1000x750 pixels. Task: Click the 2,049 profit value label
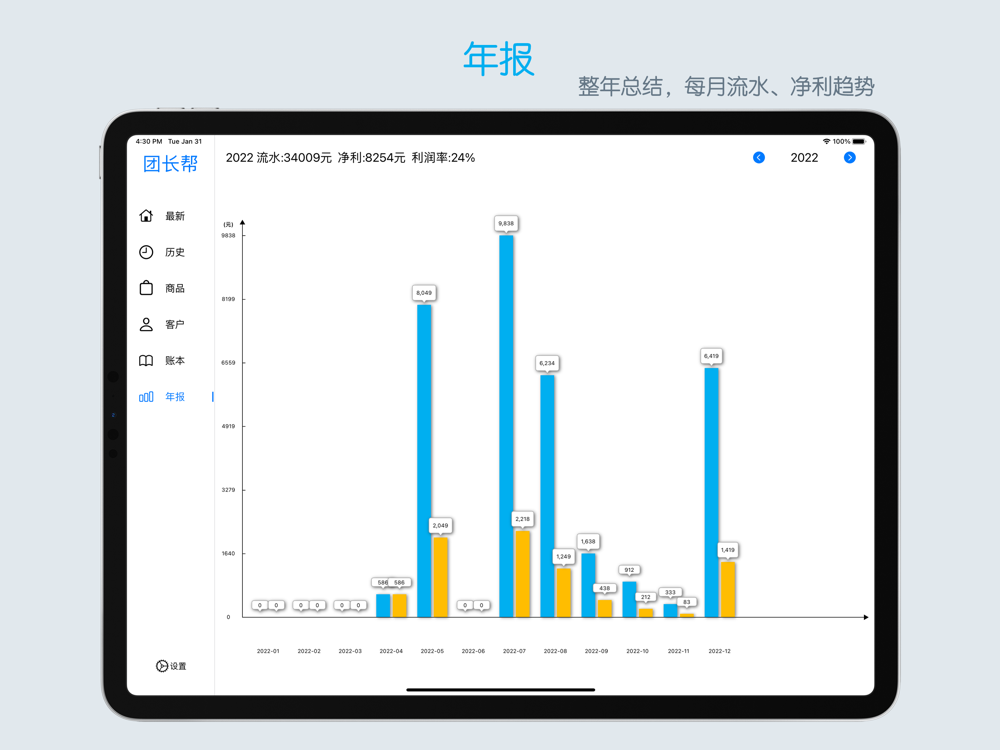click(440, 526)
